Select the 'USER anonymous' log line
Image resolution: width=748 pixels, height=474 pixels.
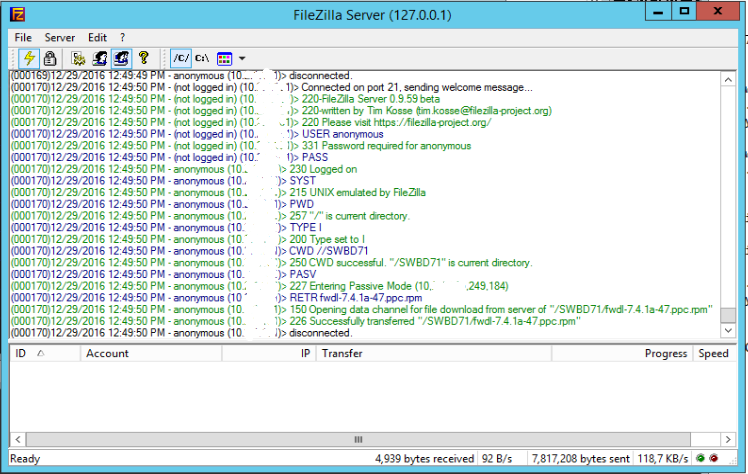tap(197, 134)
